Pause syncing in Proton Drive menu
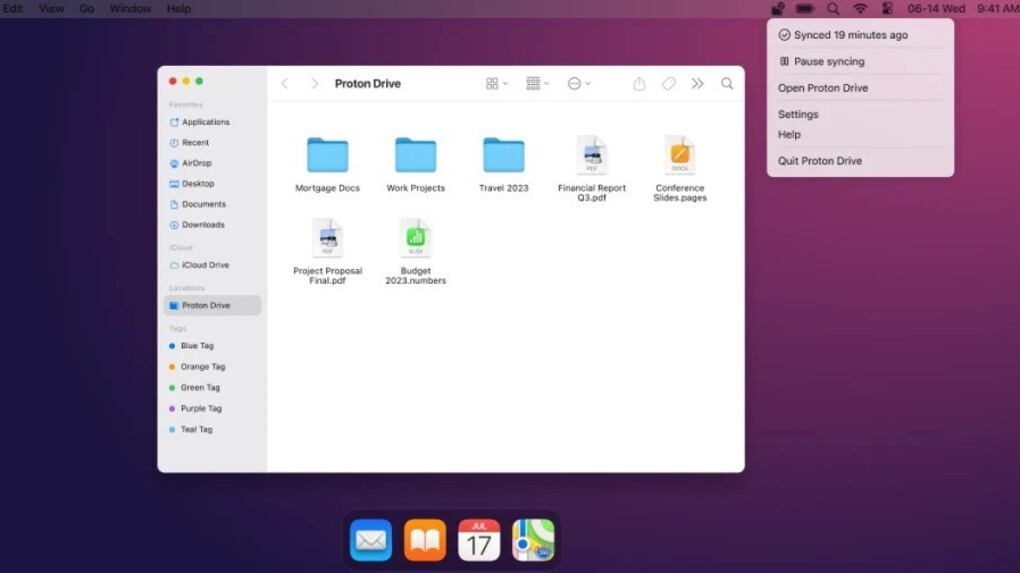 tap(829, 61)
